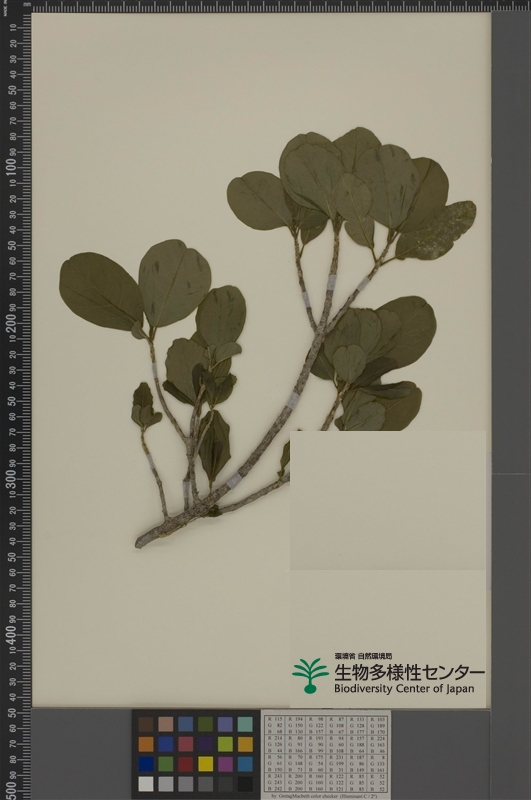The height and width of the screenshot is (800, 531).
Task: Click the Biodiversity Center of Japan text
Action: 404,689
